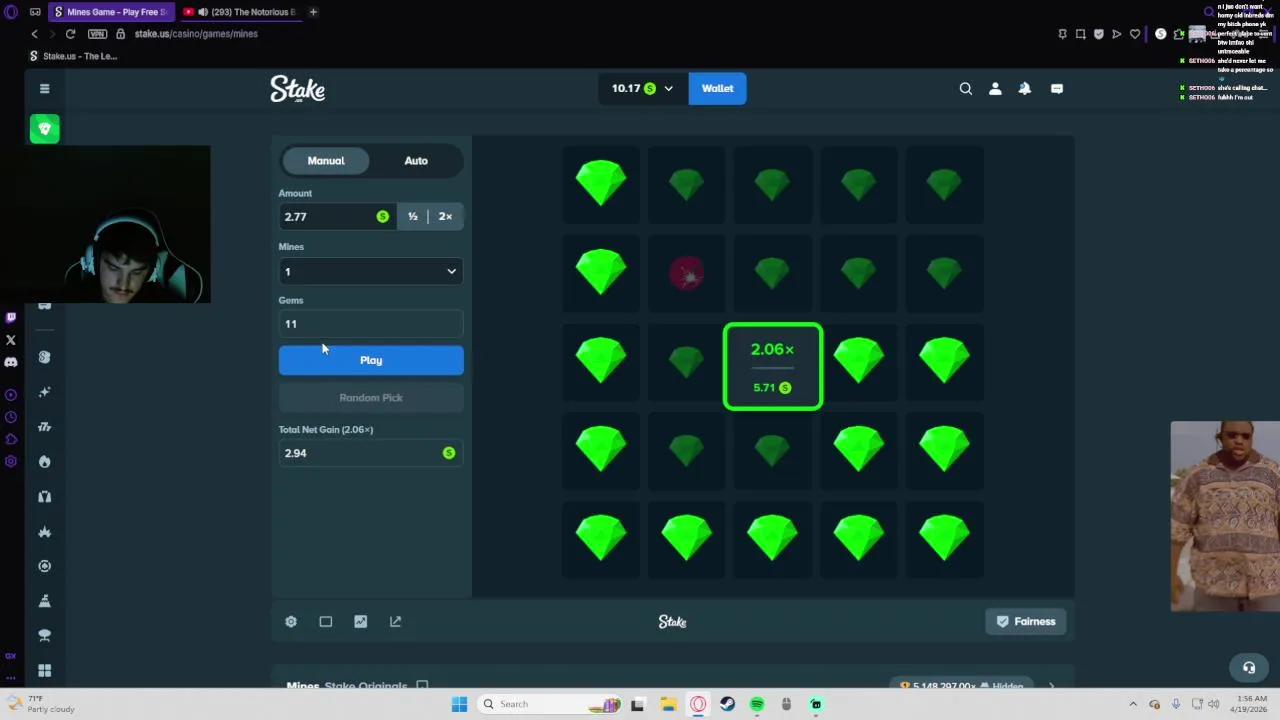
Task: Open X from Opera sidebar
Action: click(11, 340)
